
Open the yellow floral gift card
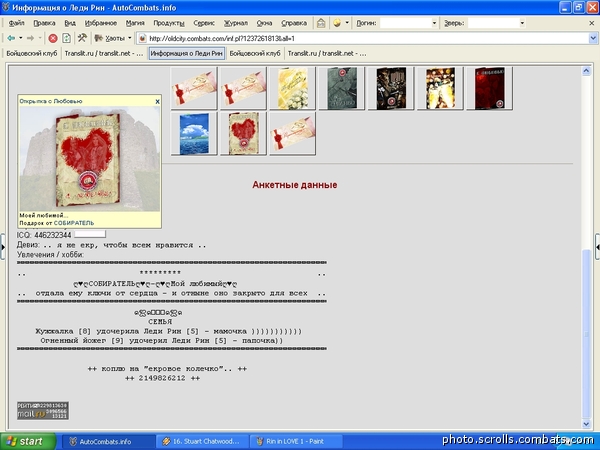[x=293, y=88]
